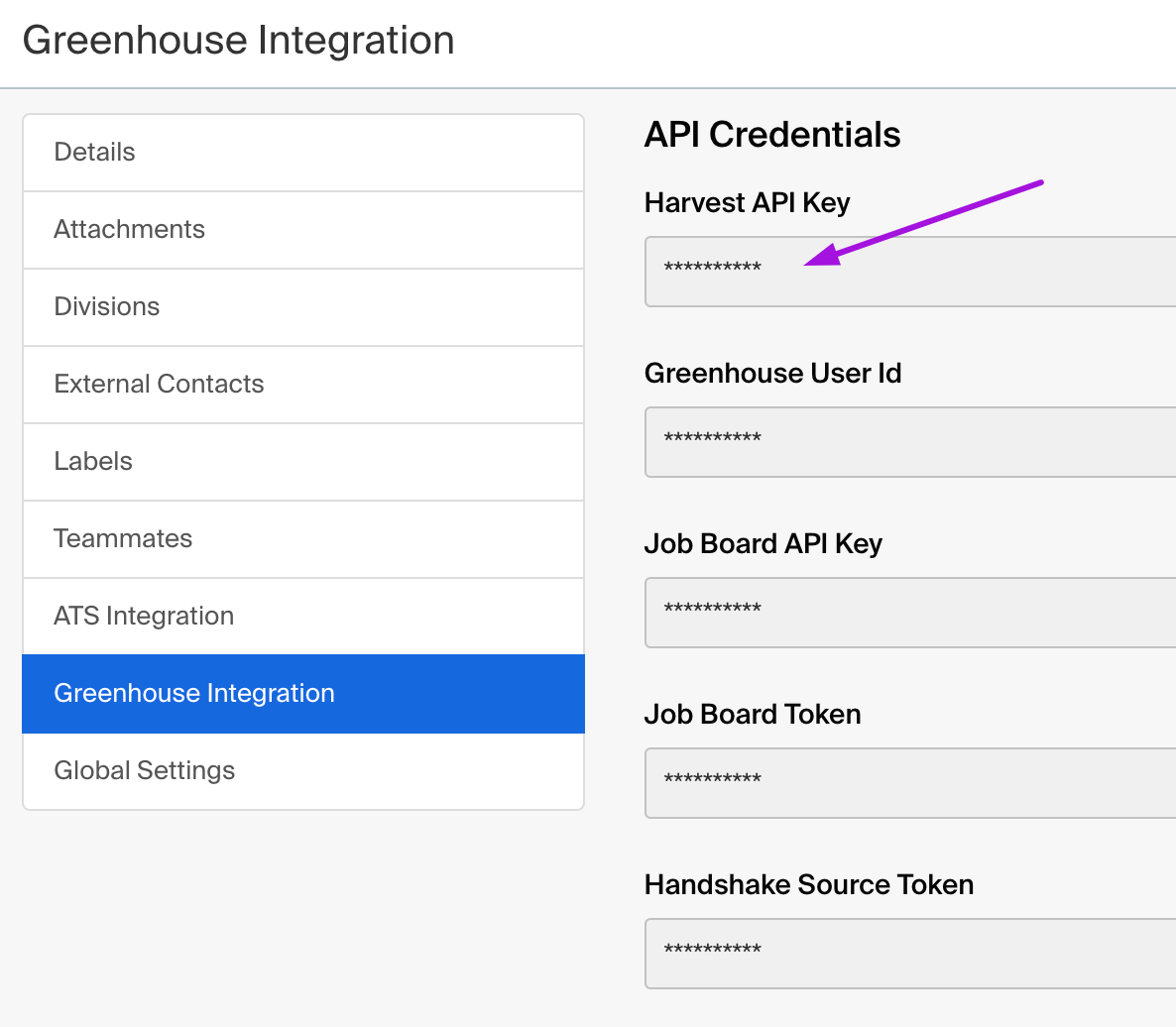The width and height of the screenshot is (1176, 1027).
Task: Click the Handshake Source Token input
Action: 909,954
